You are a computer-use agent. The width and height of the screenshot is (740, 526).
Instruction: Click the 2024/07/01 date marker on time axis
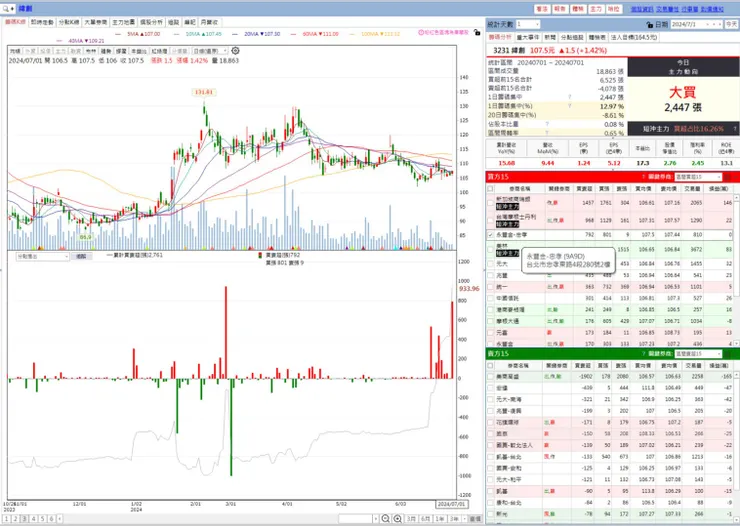point(451,504)
